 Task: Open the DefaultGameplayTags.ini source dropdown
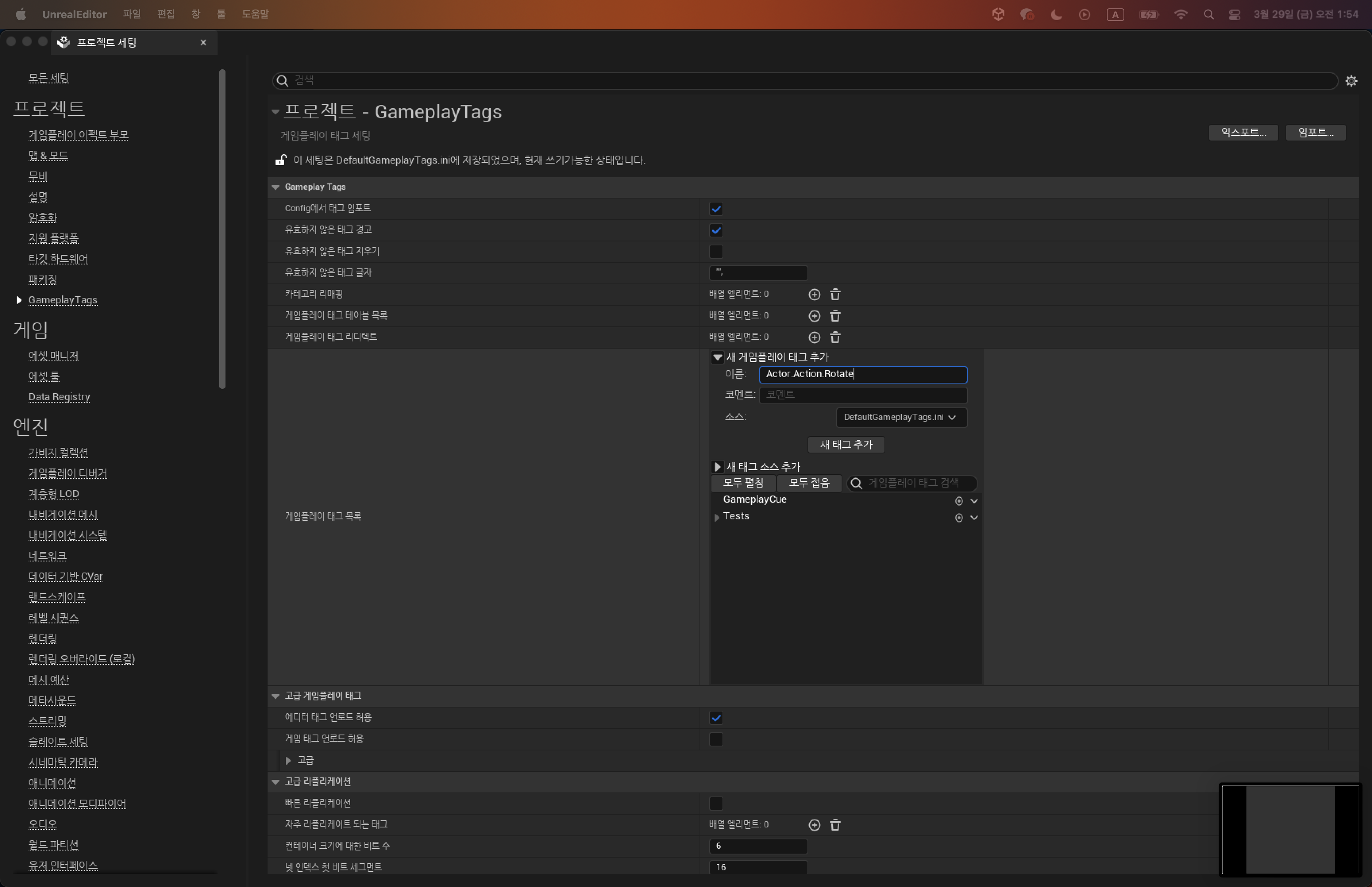coord(900,417)
